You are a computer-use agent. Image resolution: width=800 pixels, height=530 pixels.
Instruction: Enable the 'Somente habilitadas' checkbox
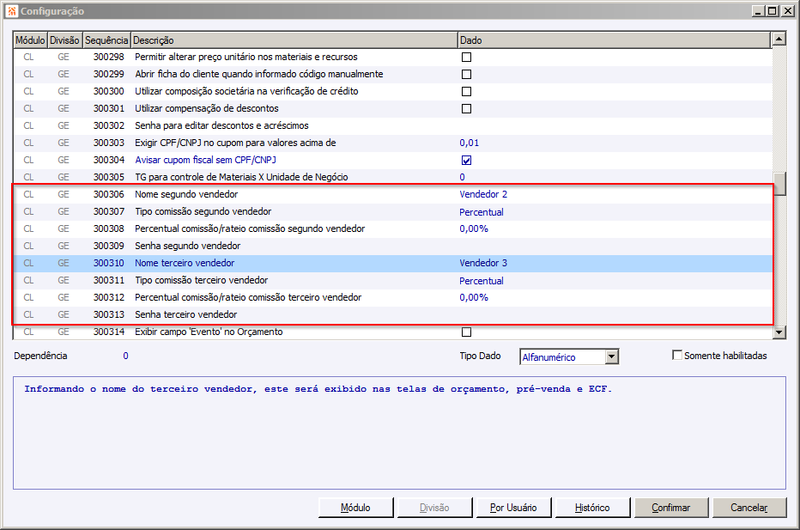(x=677, y=355)
